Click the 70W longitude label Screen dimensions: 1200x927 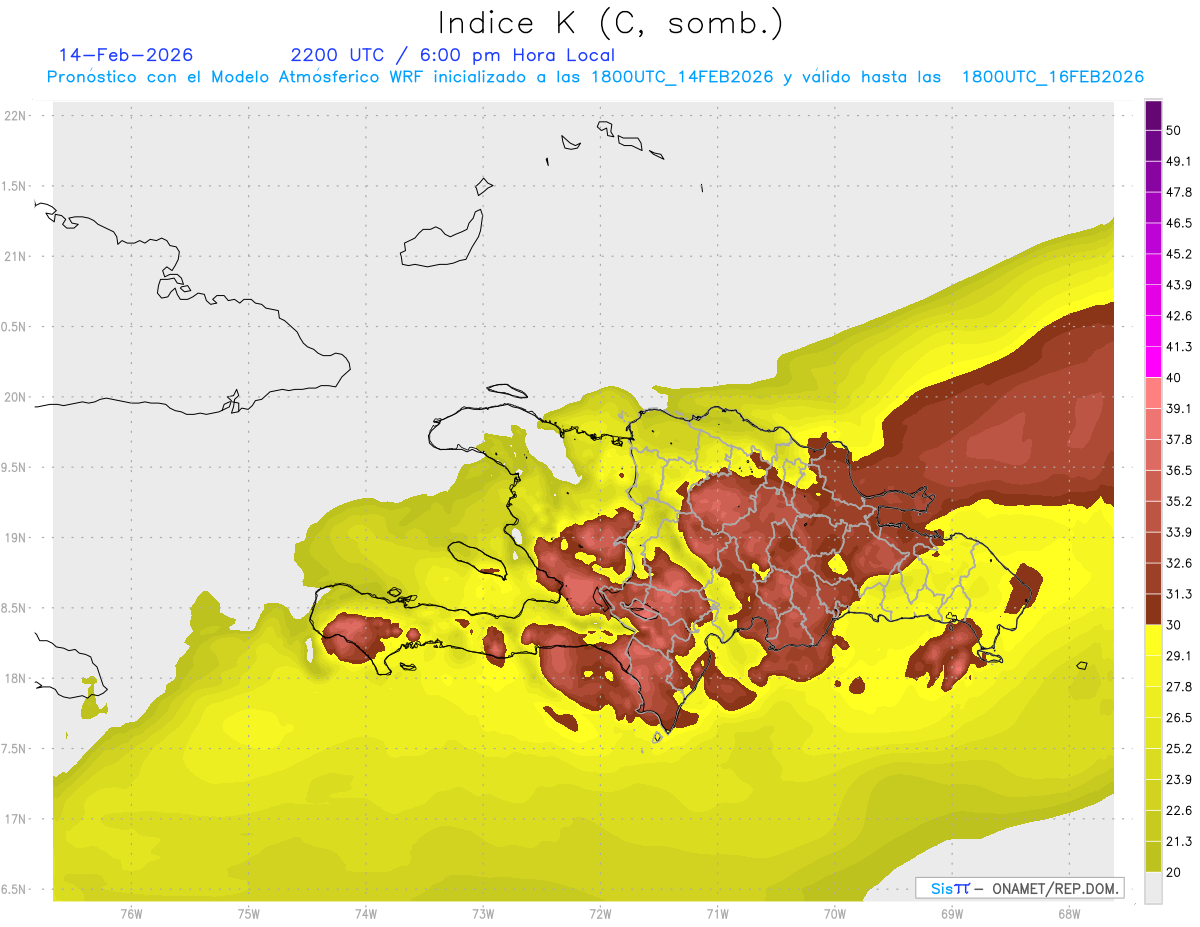click(x=834, y=914)
